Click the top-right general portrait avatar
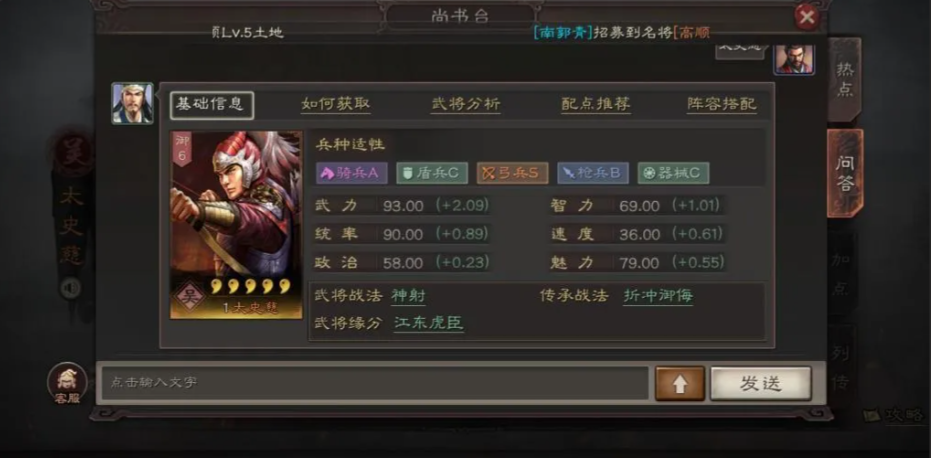931x458 pixels. (x=794, y=59)
